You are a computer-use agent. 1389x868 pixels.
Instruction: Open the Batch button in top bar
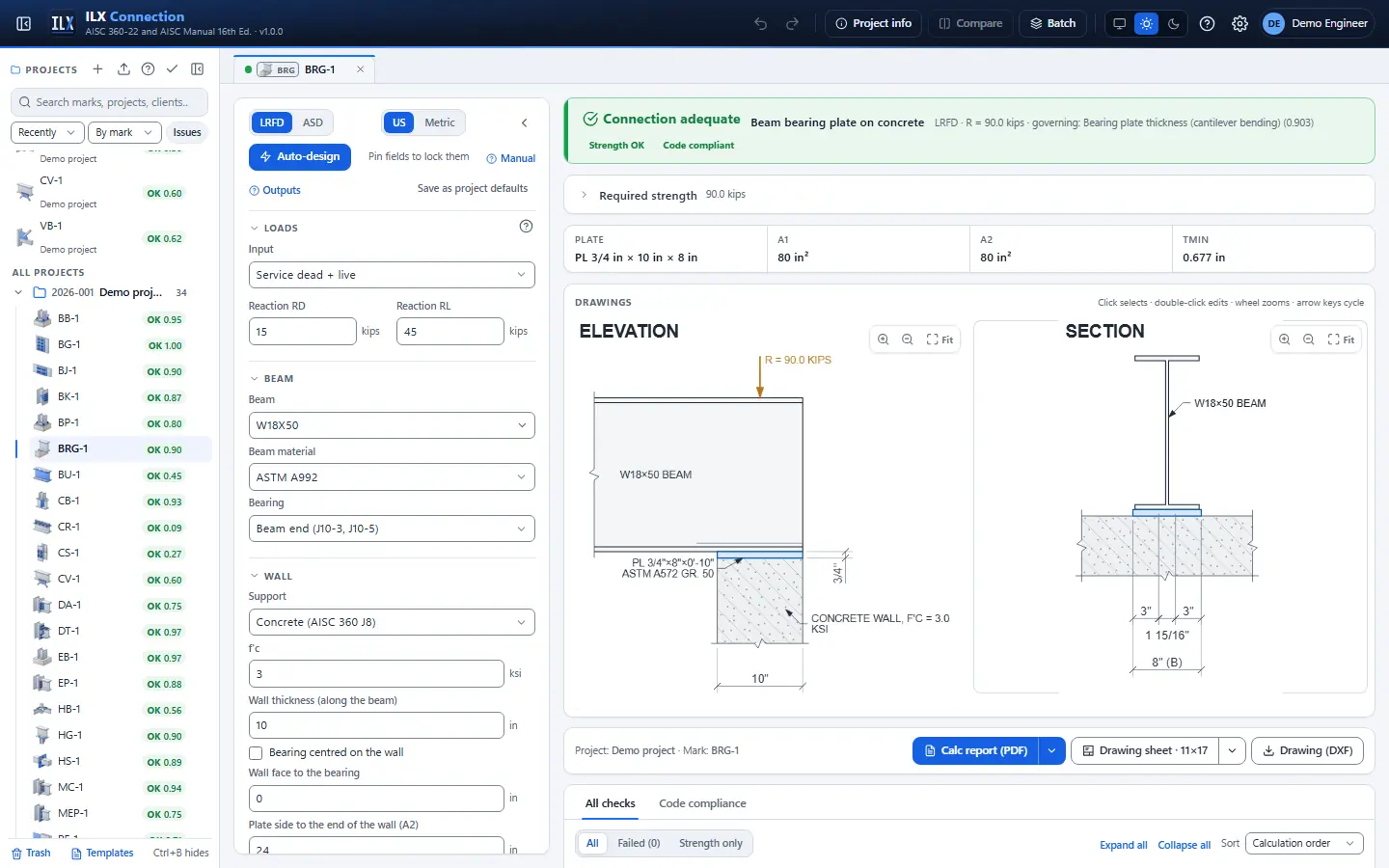point(1052,23)
